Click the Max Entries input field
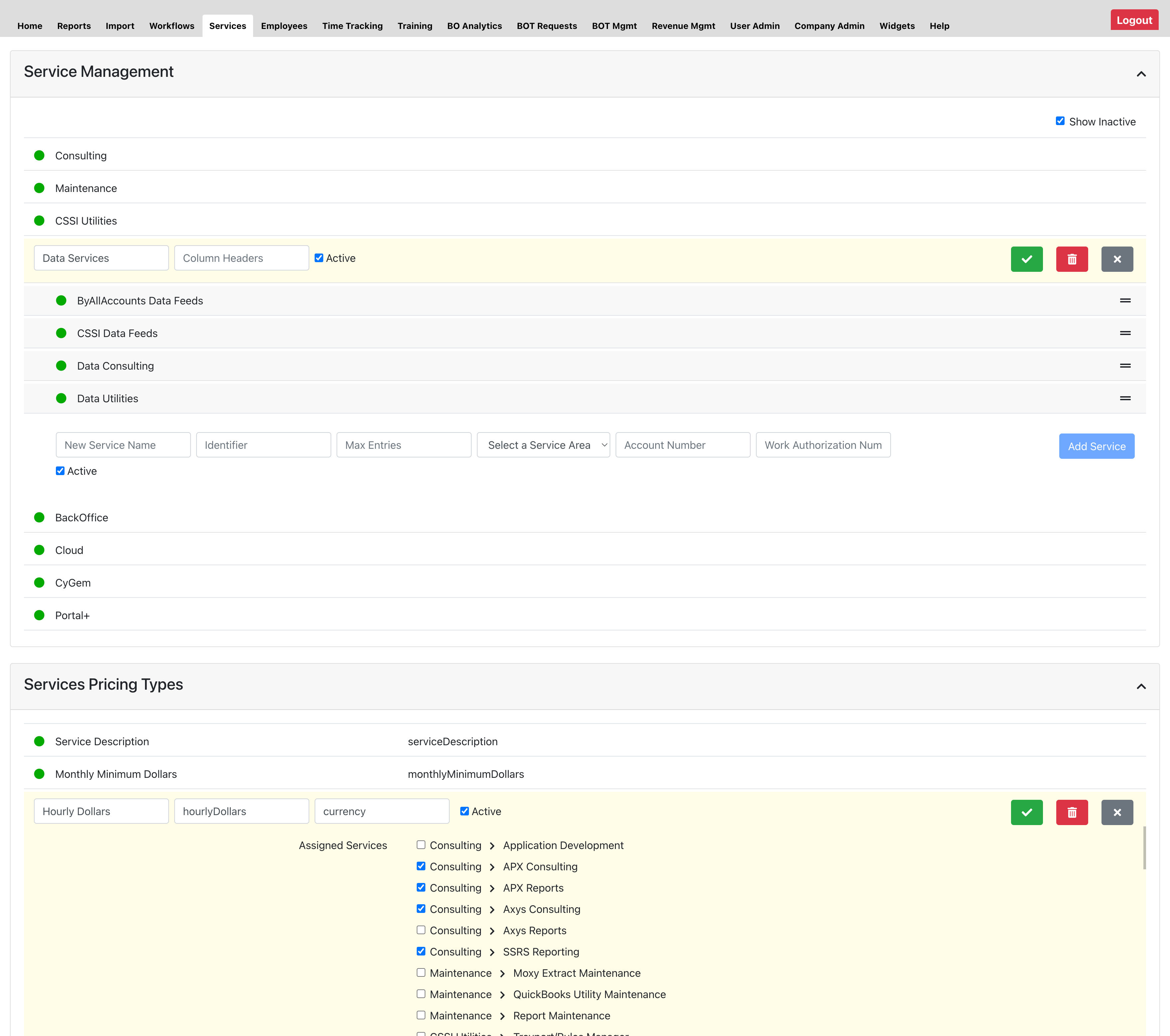Viewport: 1170px width, 1036px height. [x=403, y=444]
